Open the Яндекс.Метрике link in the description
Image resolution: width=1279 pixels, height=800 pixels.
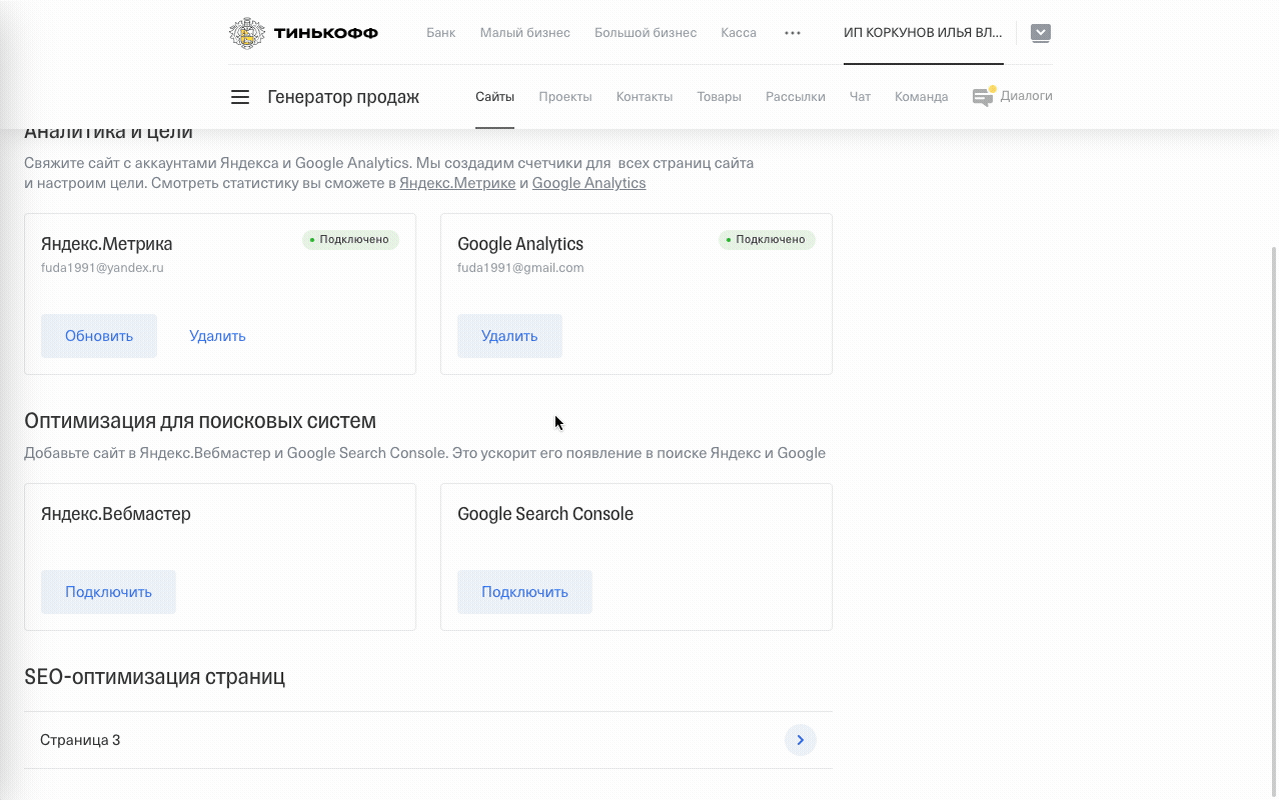tap(457, 183)
